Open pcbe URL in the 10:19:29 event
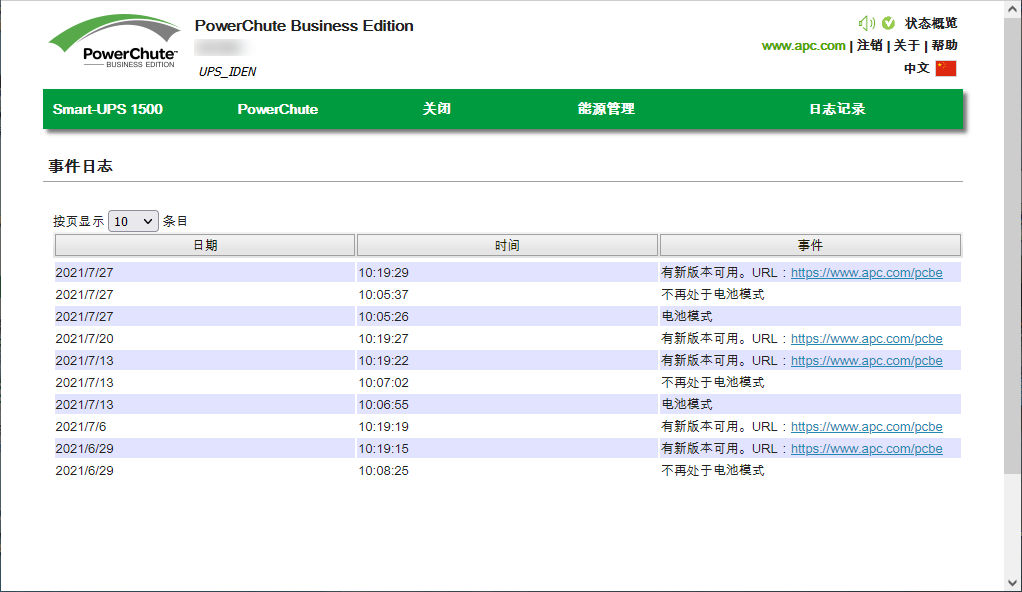 [866, 272]
